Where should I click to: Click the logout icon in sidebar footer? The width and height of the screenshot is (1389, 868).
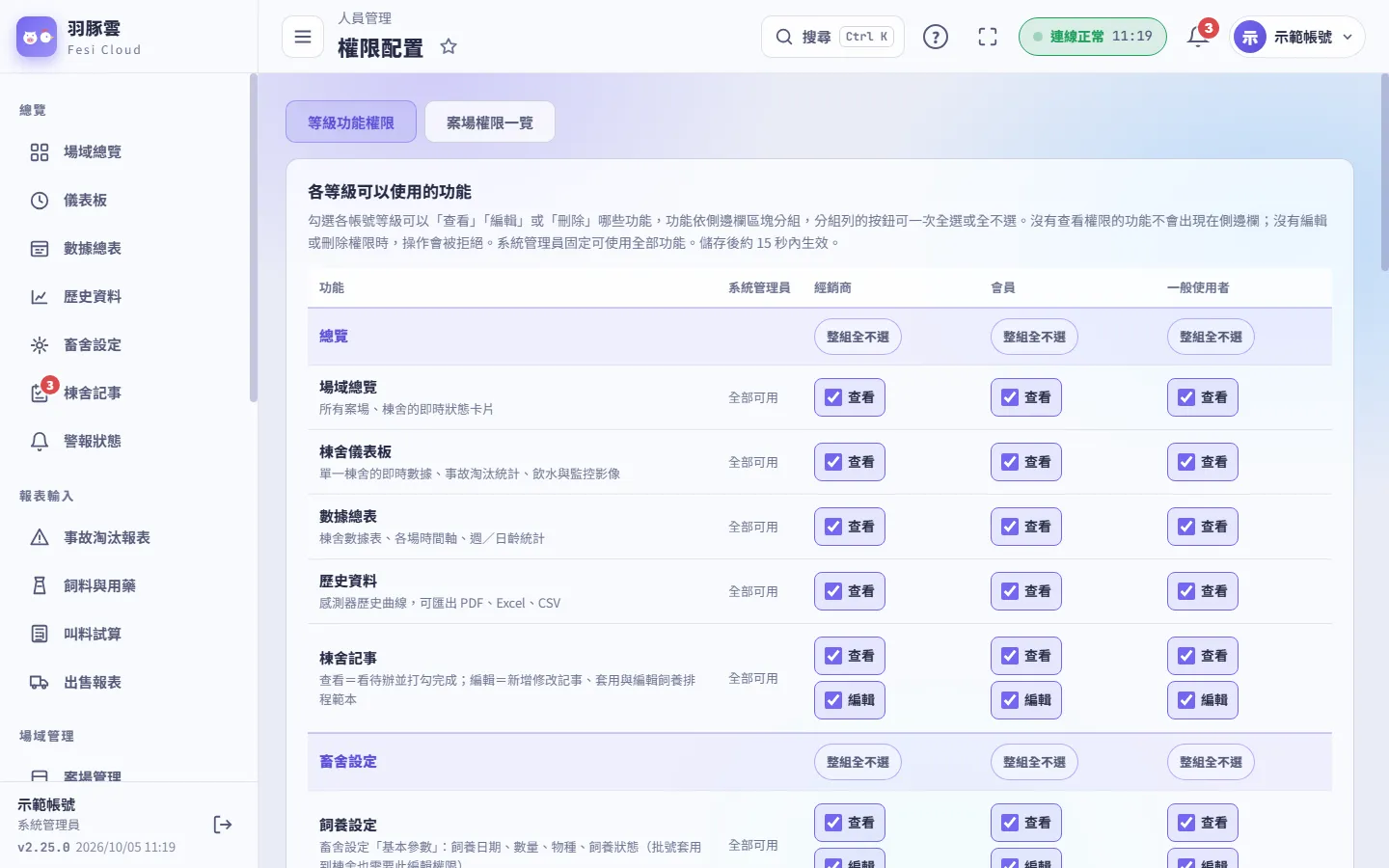[x=223, y=825]
